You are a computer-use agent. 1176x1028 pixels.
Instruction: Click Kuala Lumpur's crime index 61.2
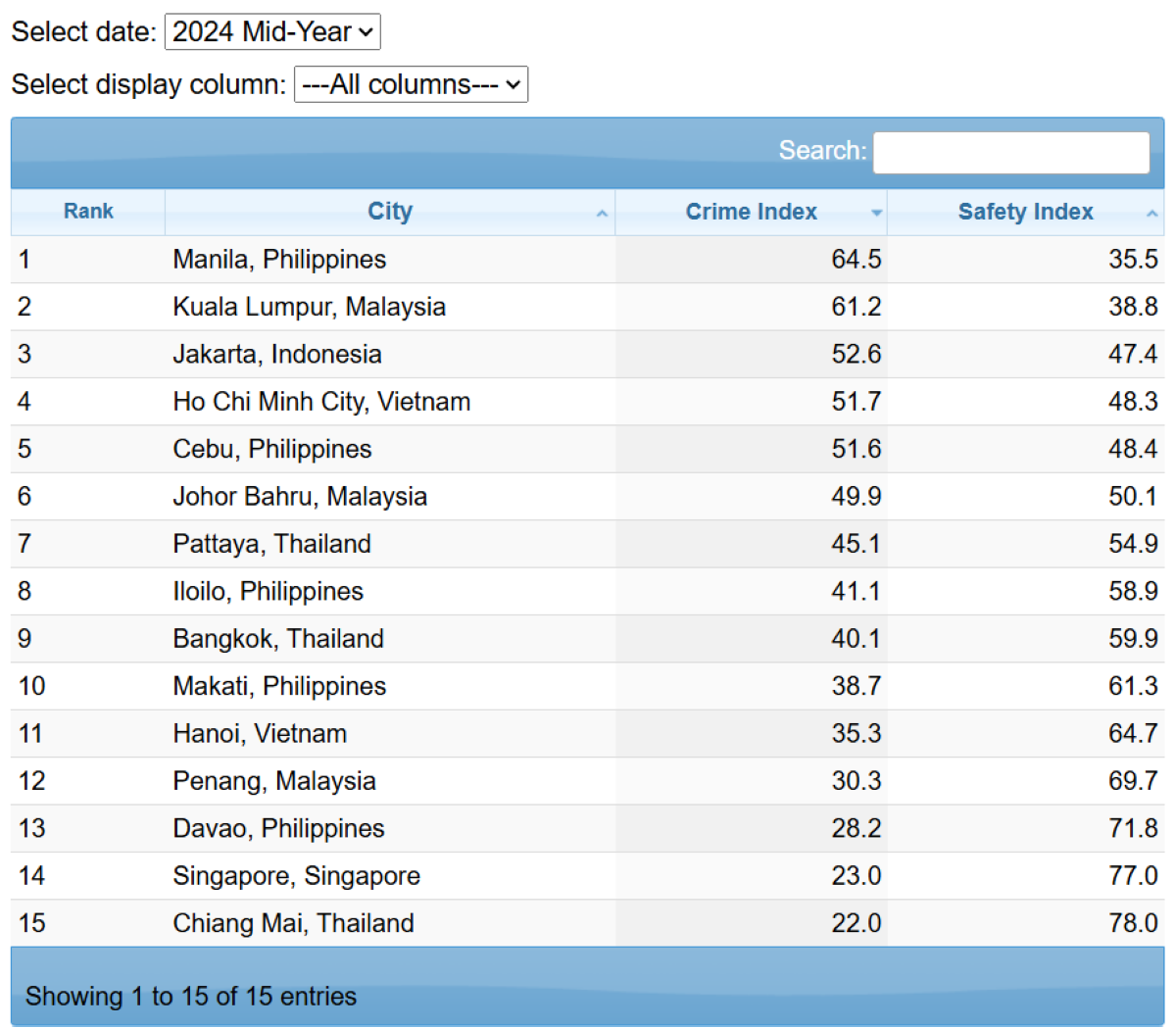click(856, 307)
